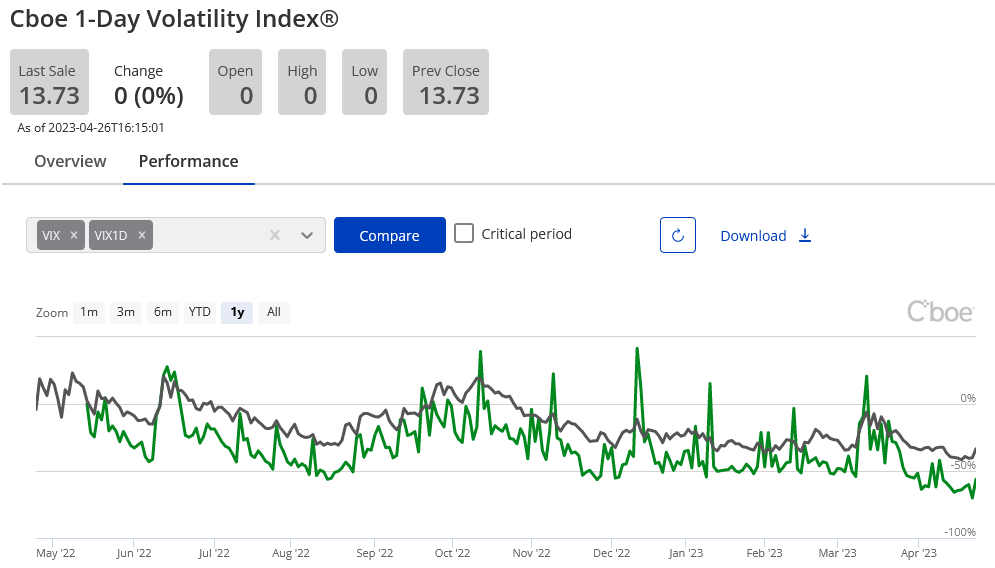Enable the Critical period checkbox
Screen dimensions: 995x568
[x=464, y=234]
